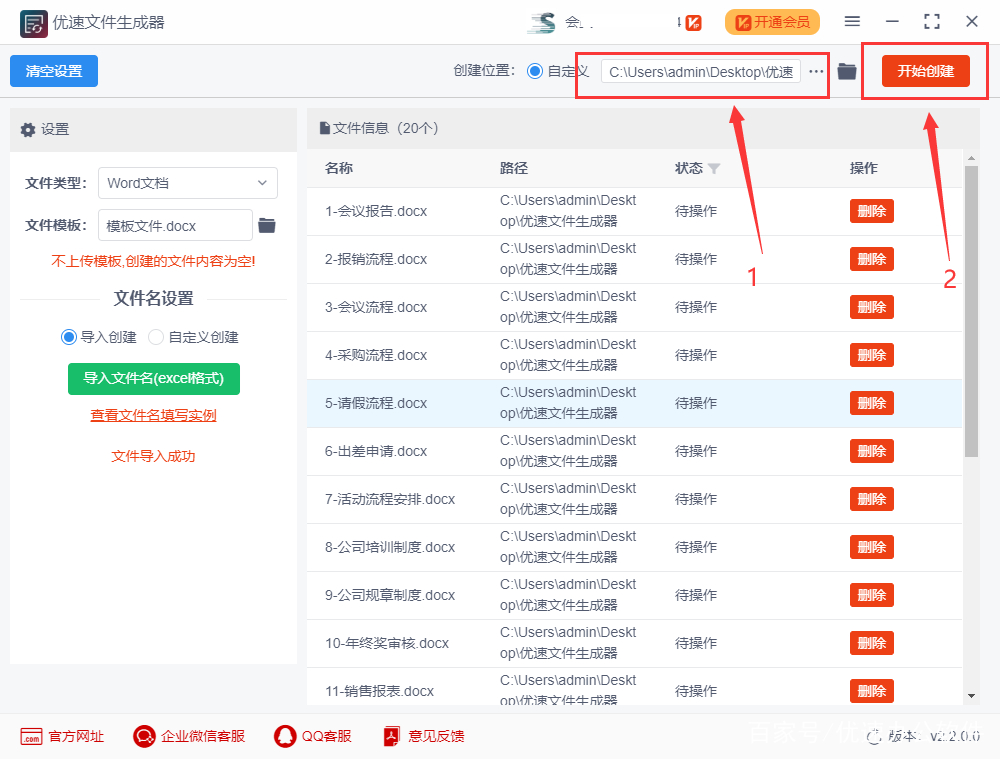1000x760 pixels.
Task: Click the fullscreen toggle icon
Action: tap(932, 22)
